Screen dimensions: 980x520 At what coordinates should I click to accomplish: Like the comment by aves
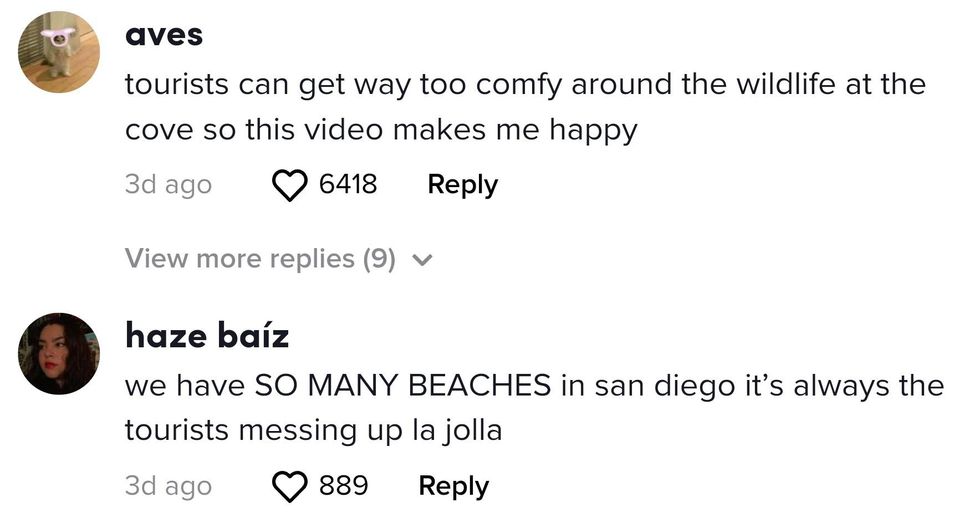[x=289, y=185]
